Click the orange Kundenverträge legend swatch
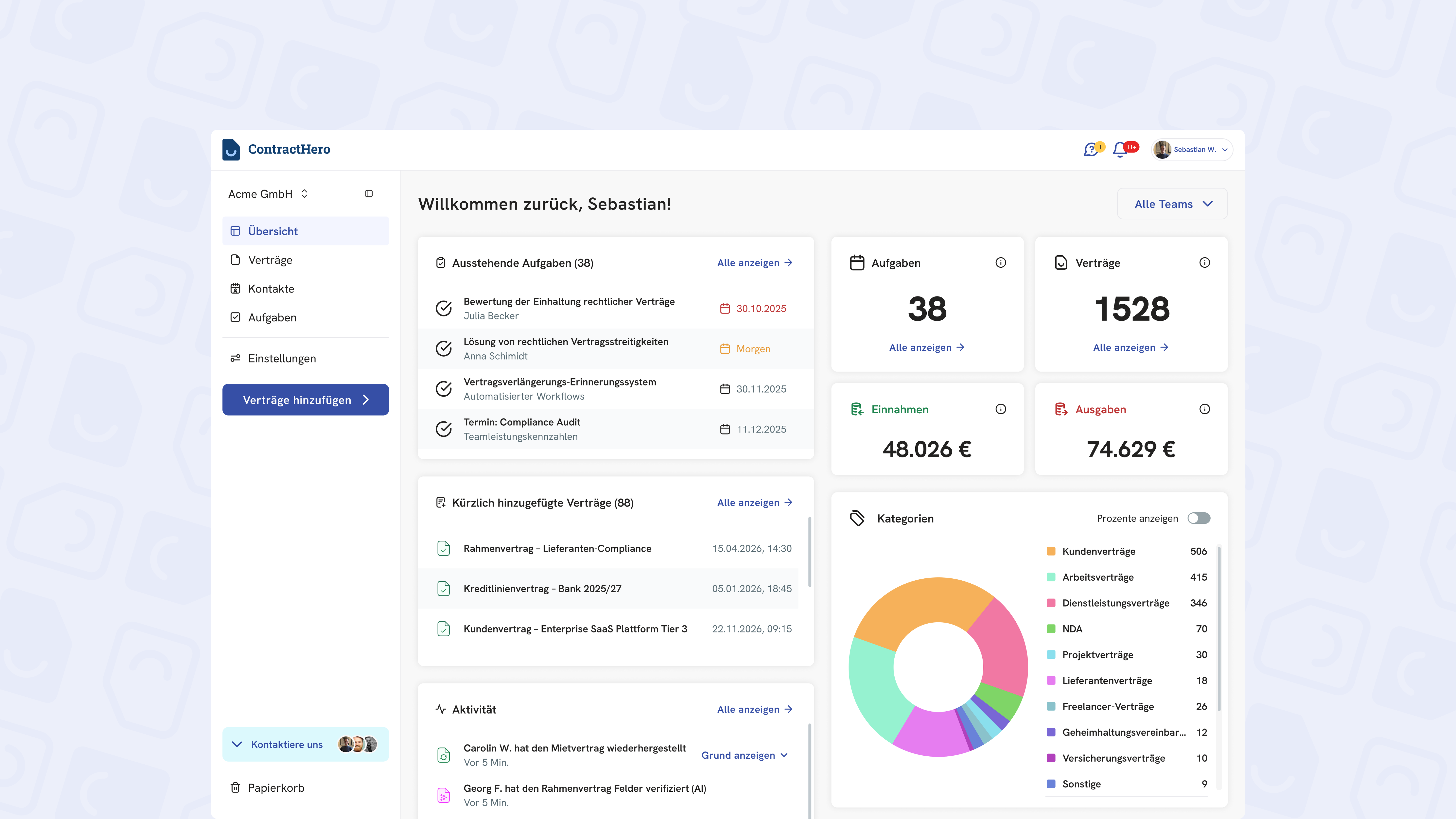Image resolution: width=1456 pixels, height=819 pixels. pyautogui.click(x=1051, y=552)
